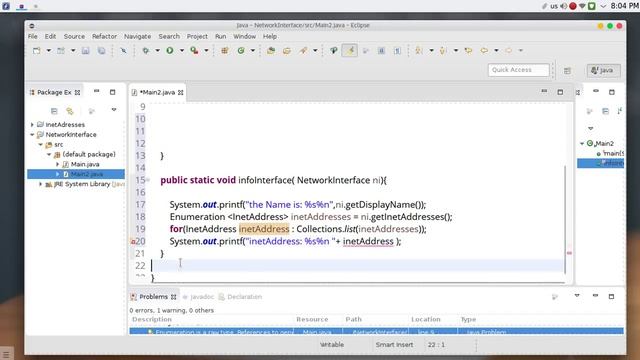
Task: Open the Debug configurations dropdown arrow
Action: point(158,51)
